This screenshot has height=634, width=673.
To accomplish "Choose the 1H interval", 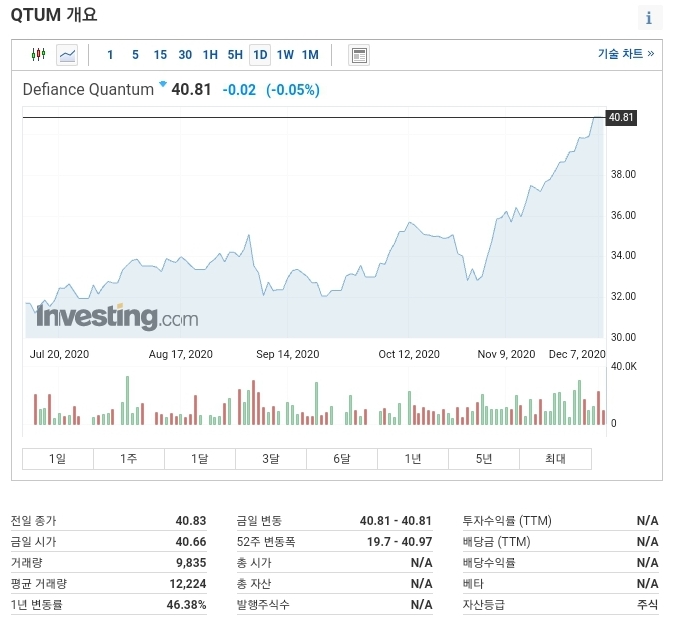I will (x=210, y=55).
